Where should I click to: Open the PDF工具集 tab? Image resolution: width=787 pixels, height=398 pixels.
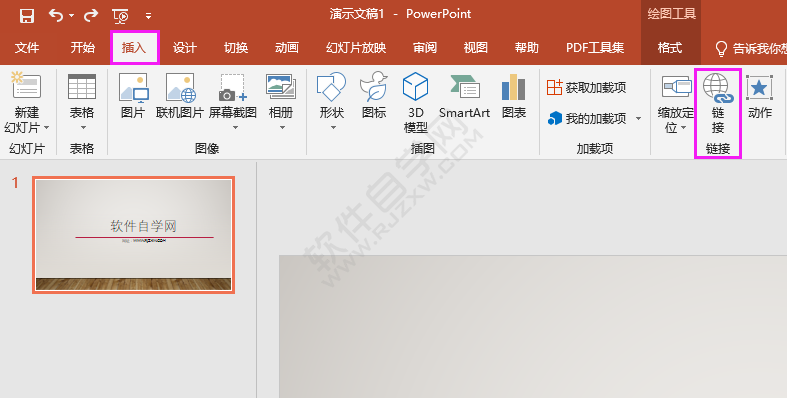point(595,48)
